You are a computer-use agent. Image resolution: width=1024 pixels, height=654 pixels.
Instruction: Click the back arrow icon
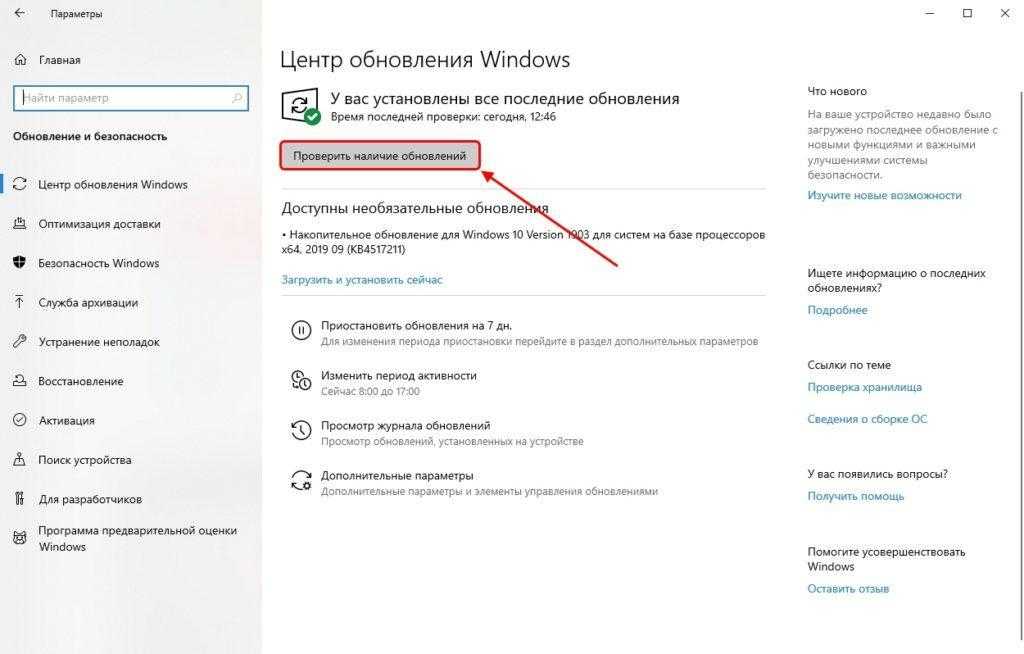click(20, 13)
